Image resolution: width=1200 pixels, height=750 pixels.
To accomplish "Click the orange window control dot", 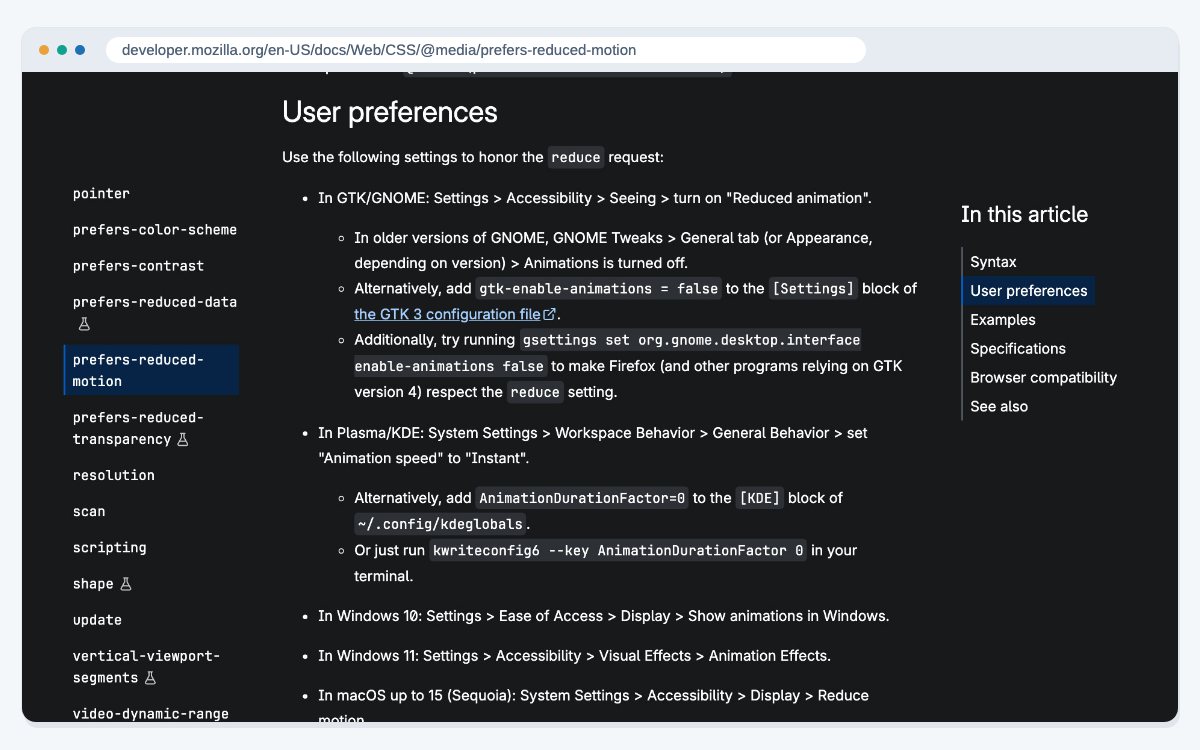I will pyautogui.click(x=44, y=50).
